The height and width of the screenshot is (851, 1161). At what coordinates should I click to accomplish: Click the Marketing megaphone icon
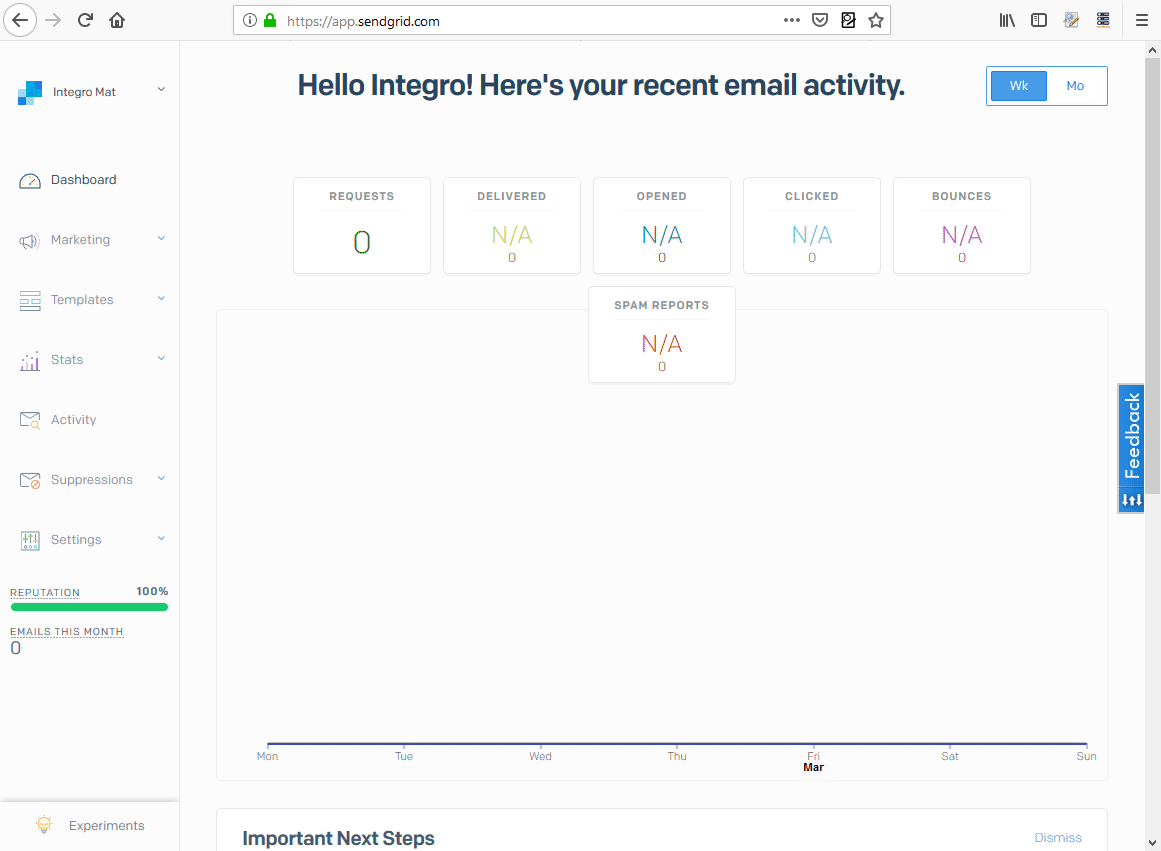click(x=30, y=241)
